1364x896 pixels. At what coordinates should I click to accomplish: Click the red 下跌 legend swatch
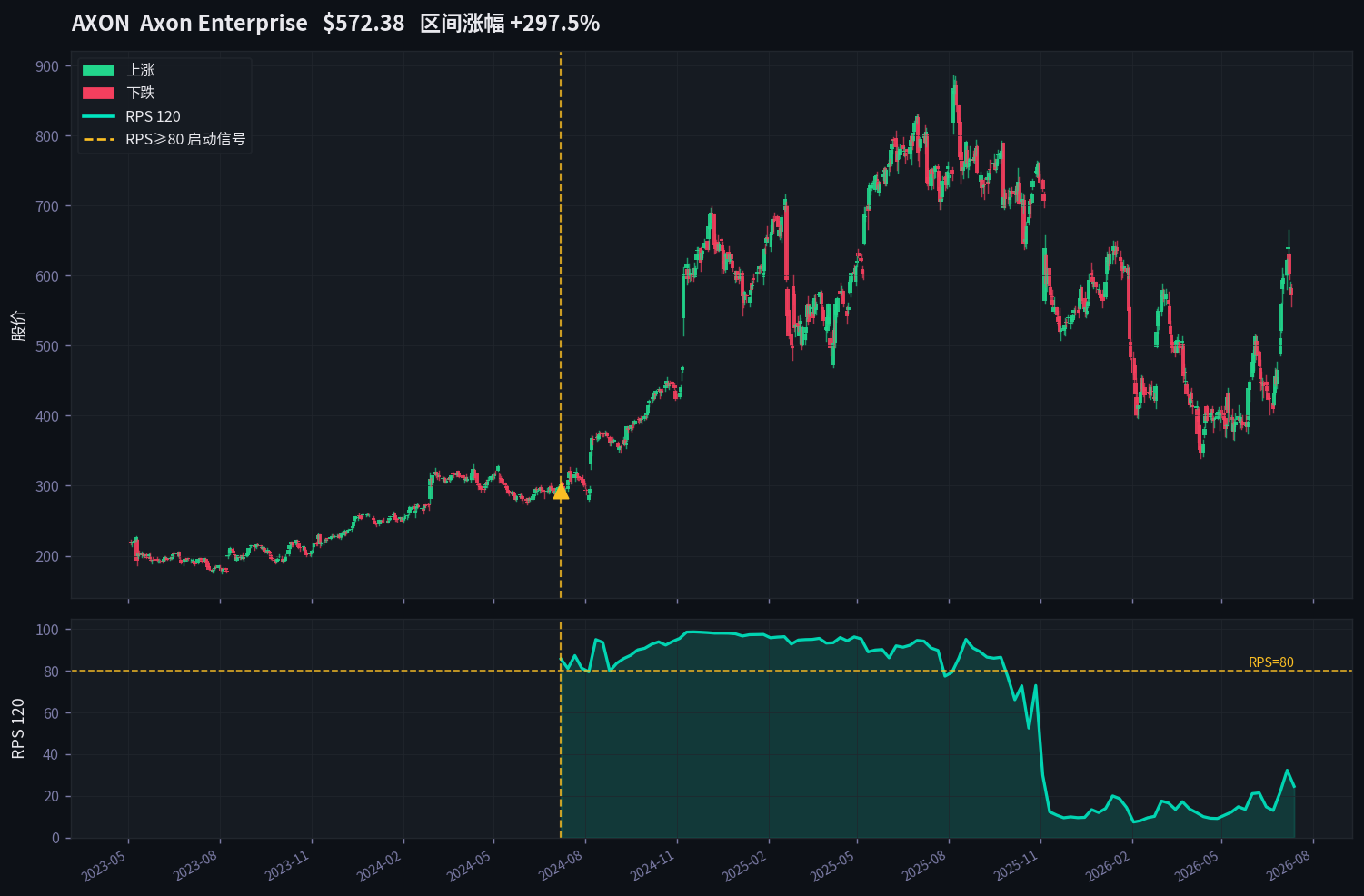pos(98,93)
